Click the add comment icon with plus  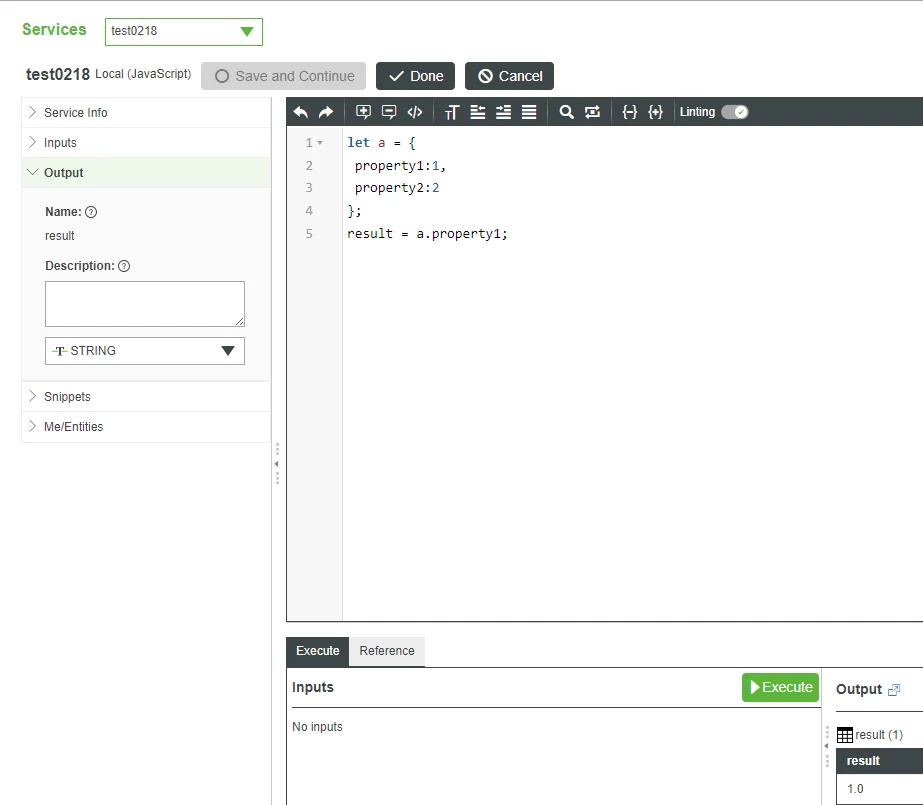point(363,112)
